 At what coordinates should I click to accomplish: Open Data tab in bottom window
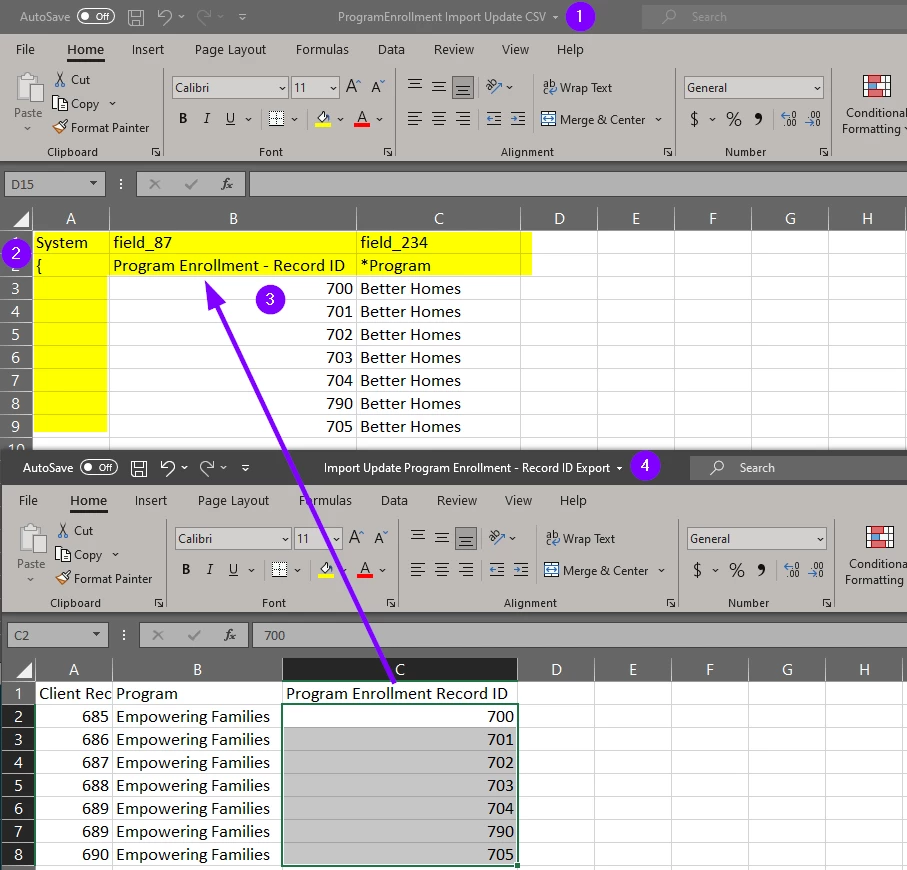click(394, 500)
